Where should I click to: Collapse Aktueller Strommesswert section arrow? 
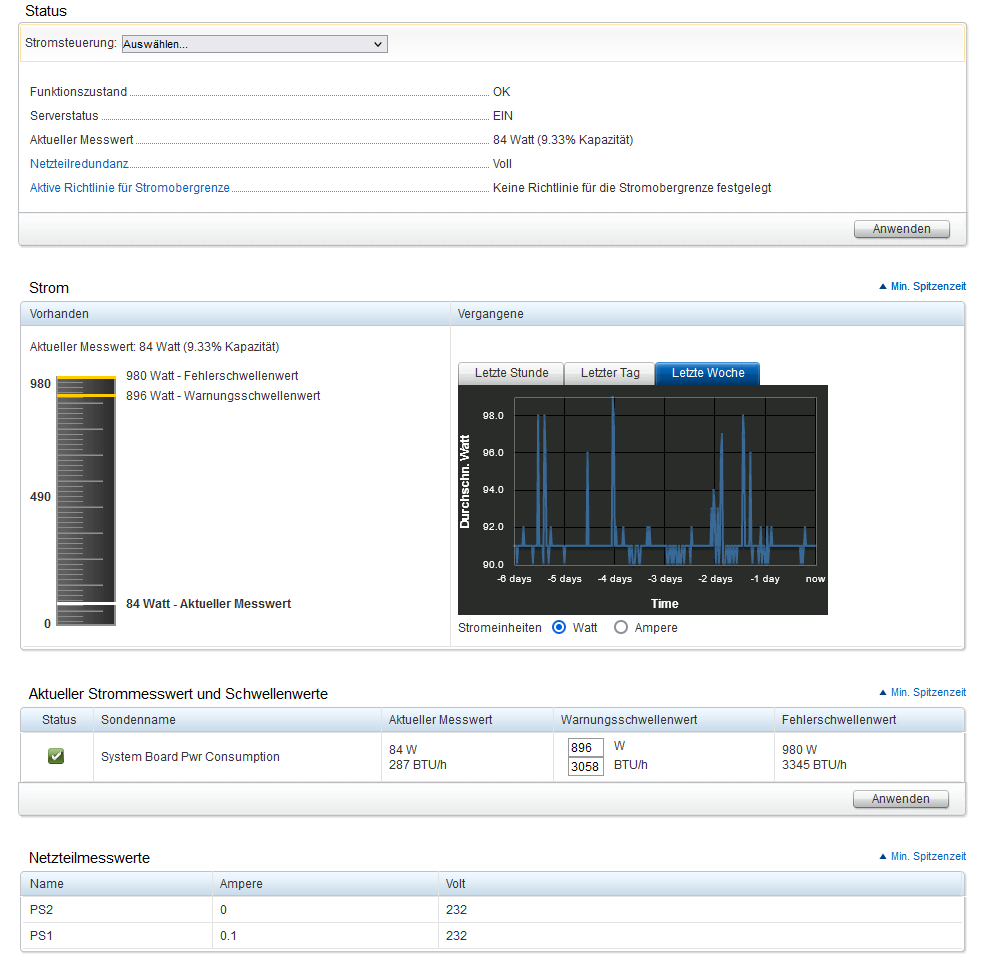pyautogui.click(x=883, y=693)
